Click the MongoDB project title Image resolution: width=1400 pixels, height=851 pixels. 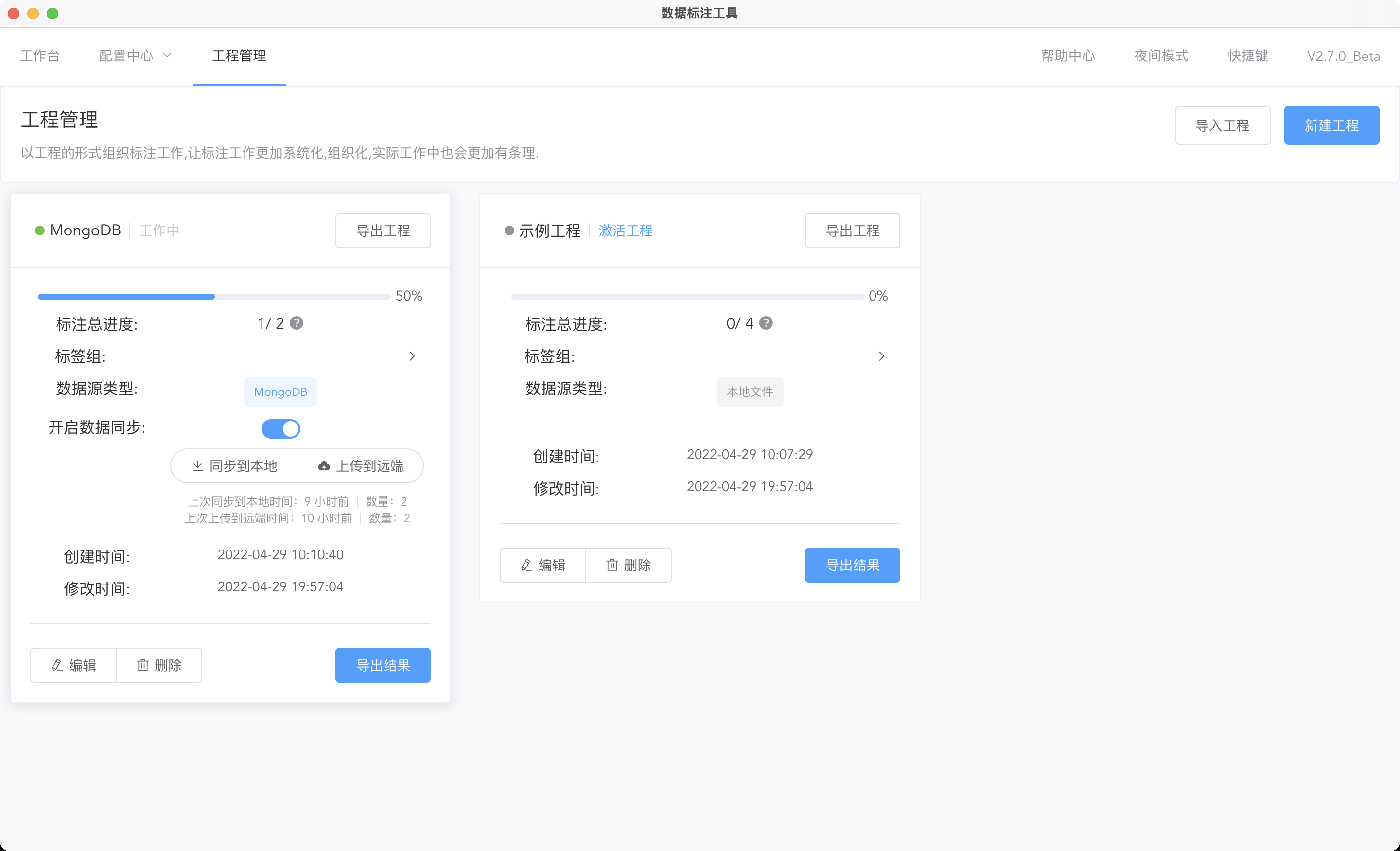(85, 230)
